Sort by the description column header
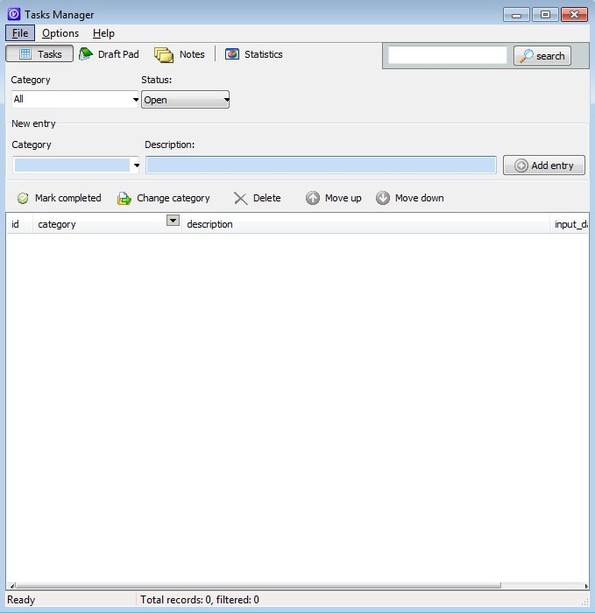The width and height of the screenshot is (595, 613). coord(366,224)
